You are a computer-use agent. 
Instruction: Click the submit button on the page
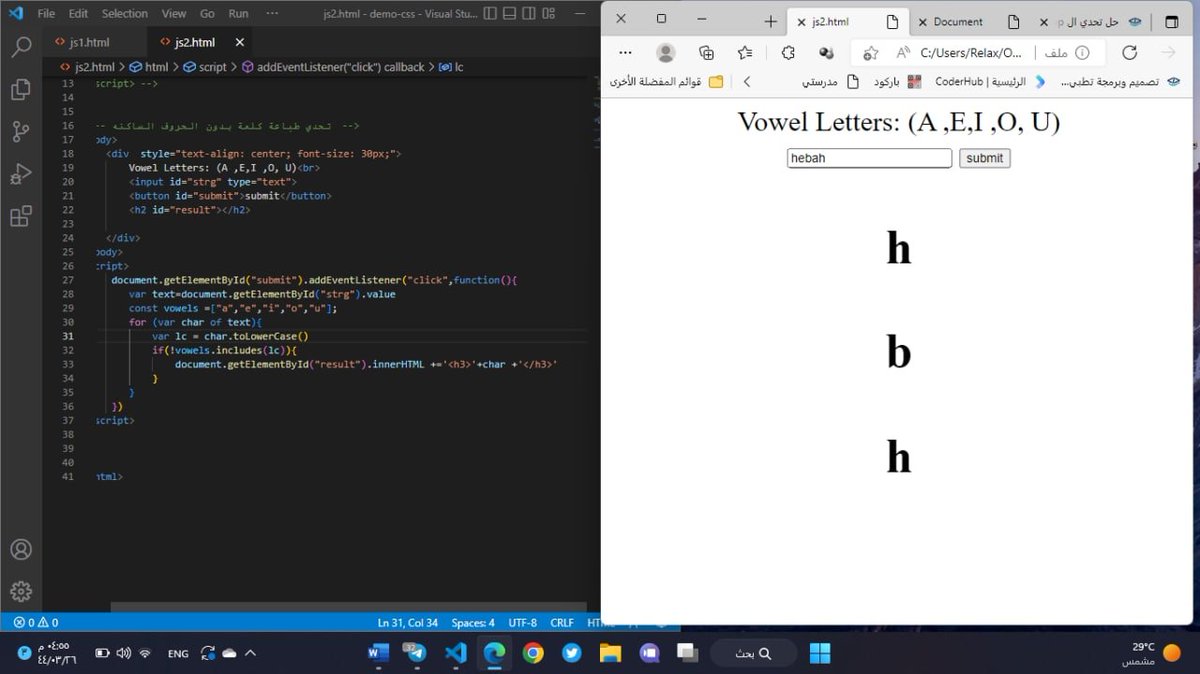coord(985,158)
